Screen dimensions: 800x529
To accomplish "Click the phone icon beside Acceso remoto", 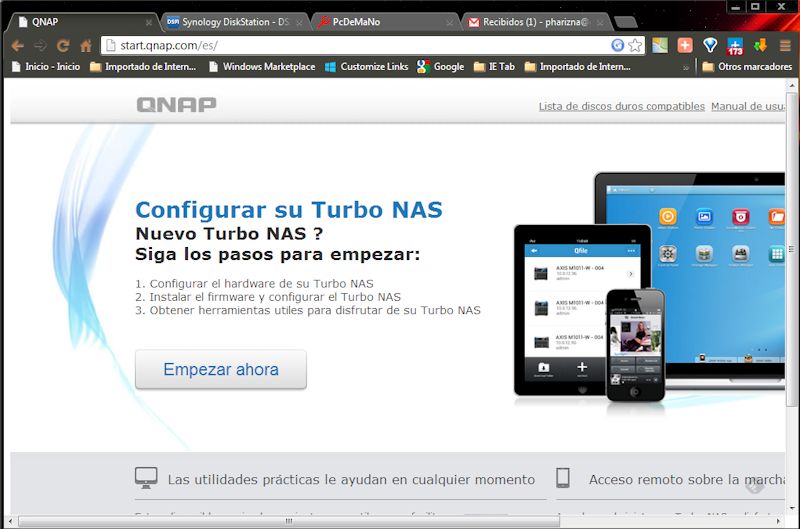I will click(x=563, y=477).
